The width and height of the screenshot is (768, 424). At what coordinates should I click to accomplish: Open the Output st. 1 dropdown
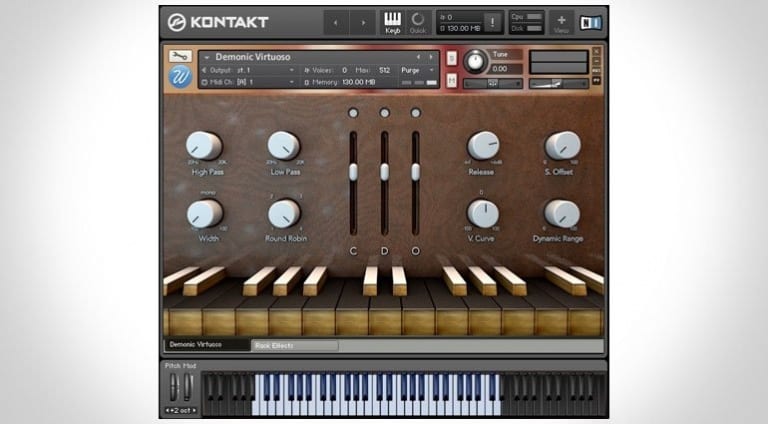[248, 71]
